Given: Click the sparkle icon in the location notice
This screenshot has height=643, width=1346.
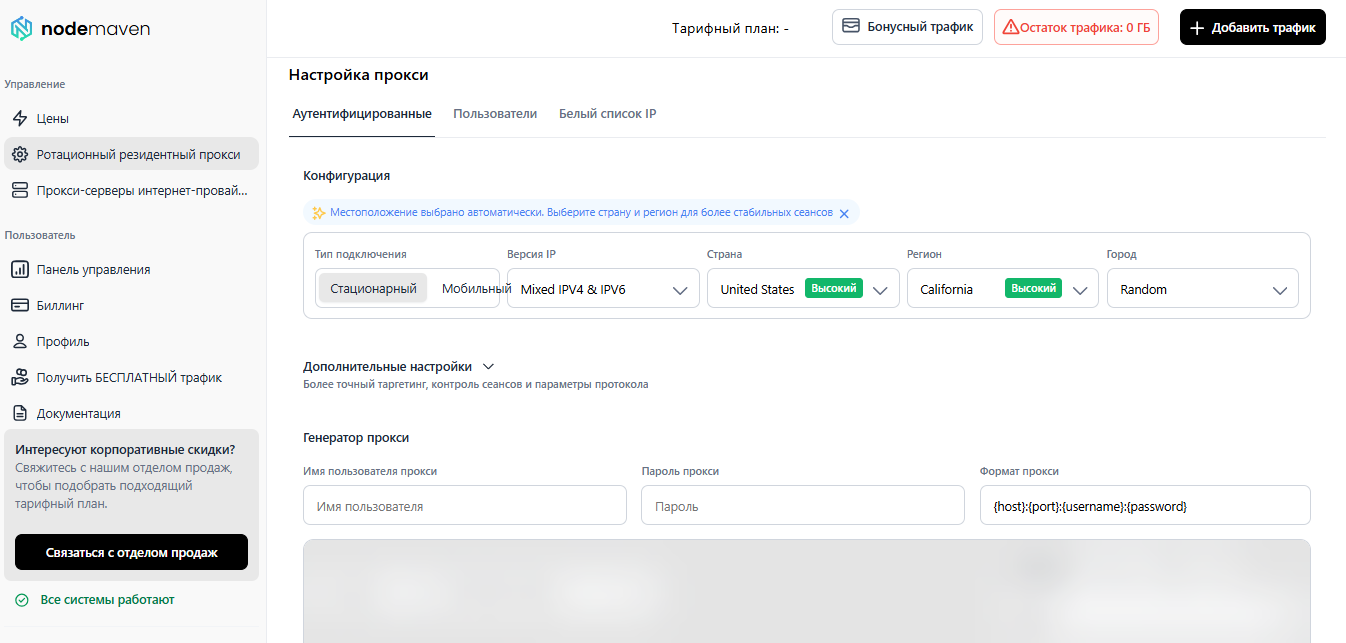Looking at the screenshot, I should (318, 213).
